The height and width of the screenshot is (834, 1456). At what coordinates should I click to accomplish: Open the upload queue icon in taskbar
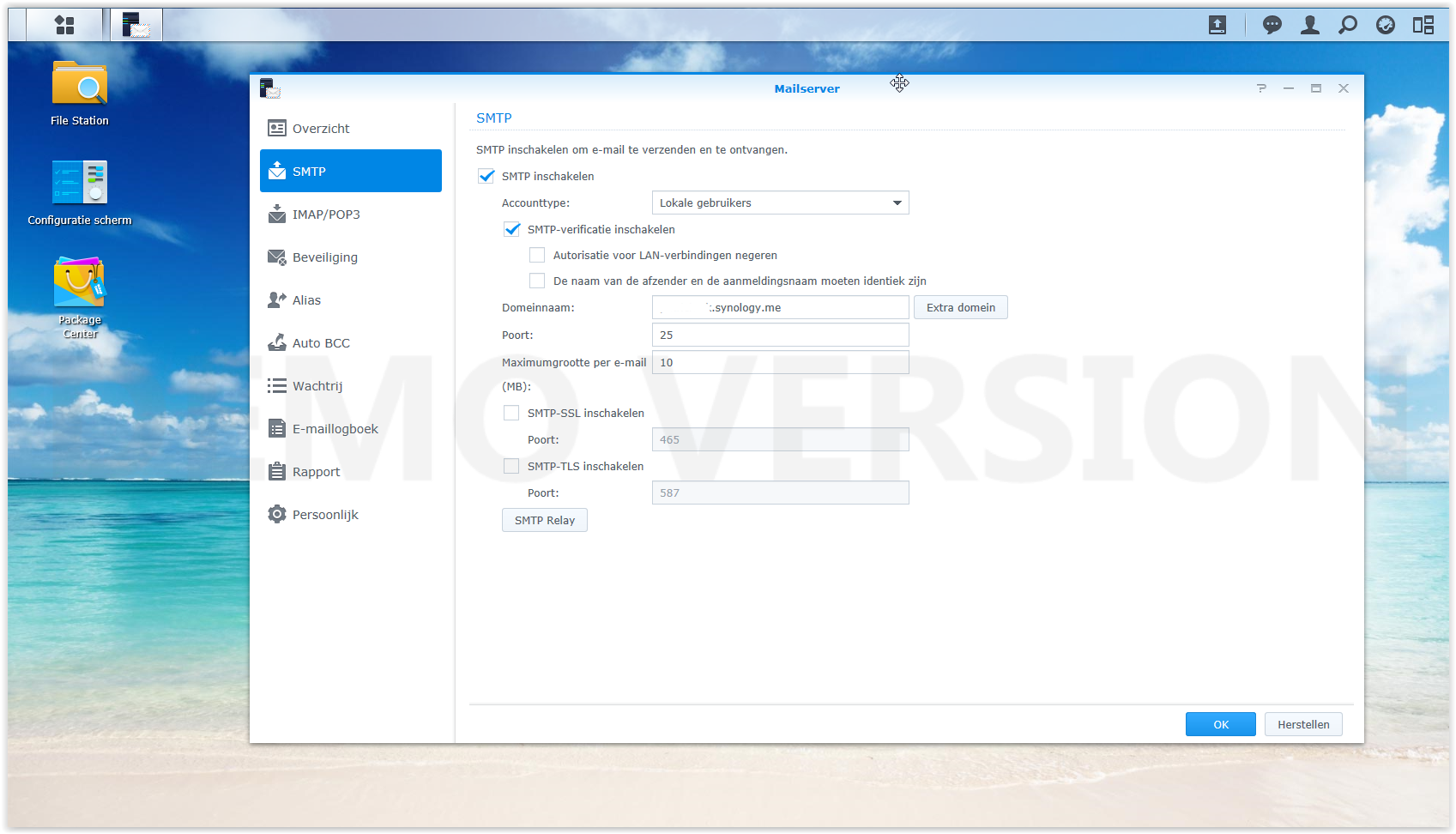1217,25
